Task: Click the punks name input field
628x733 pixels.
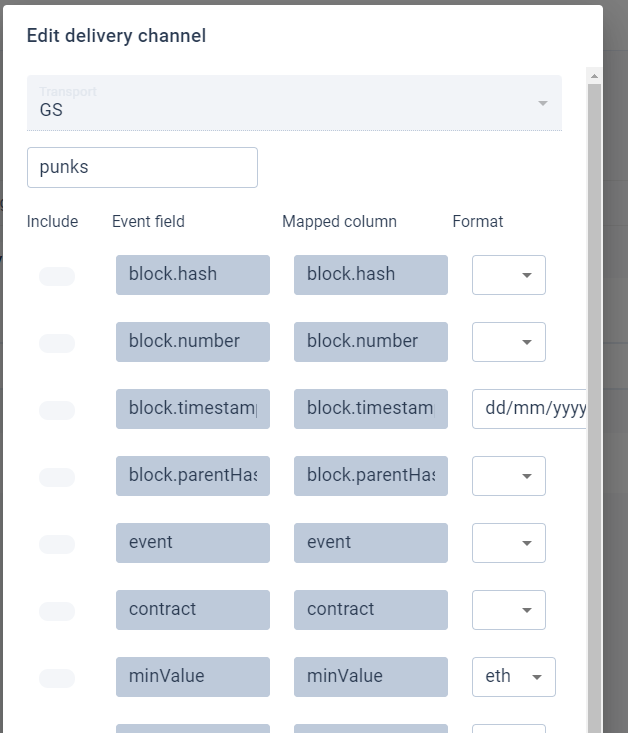Action: click(x=142, y=167)
